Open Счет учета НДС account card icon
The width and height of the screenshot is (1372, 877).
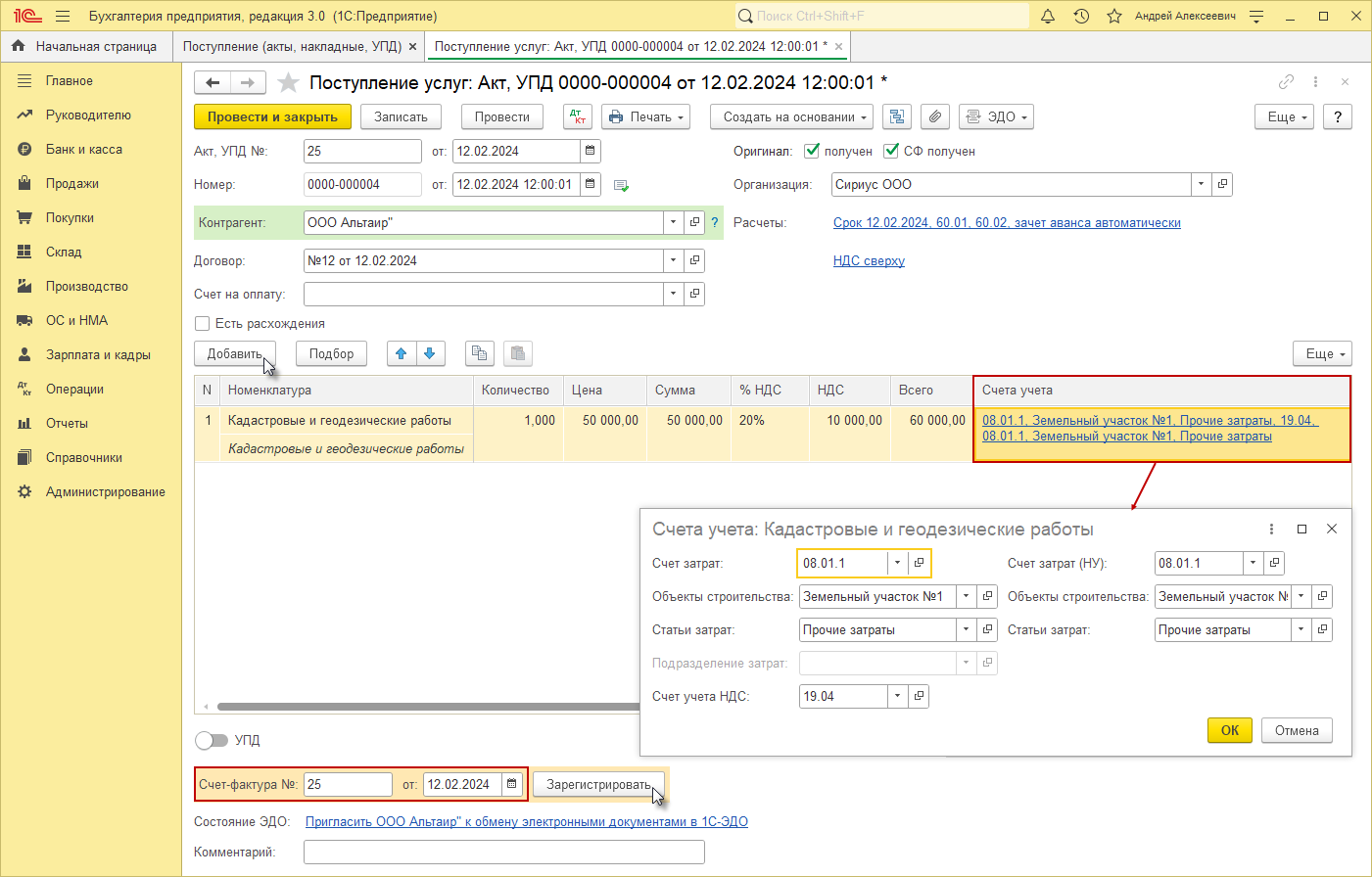click(919, 696)
